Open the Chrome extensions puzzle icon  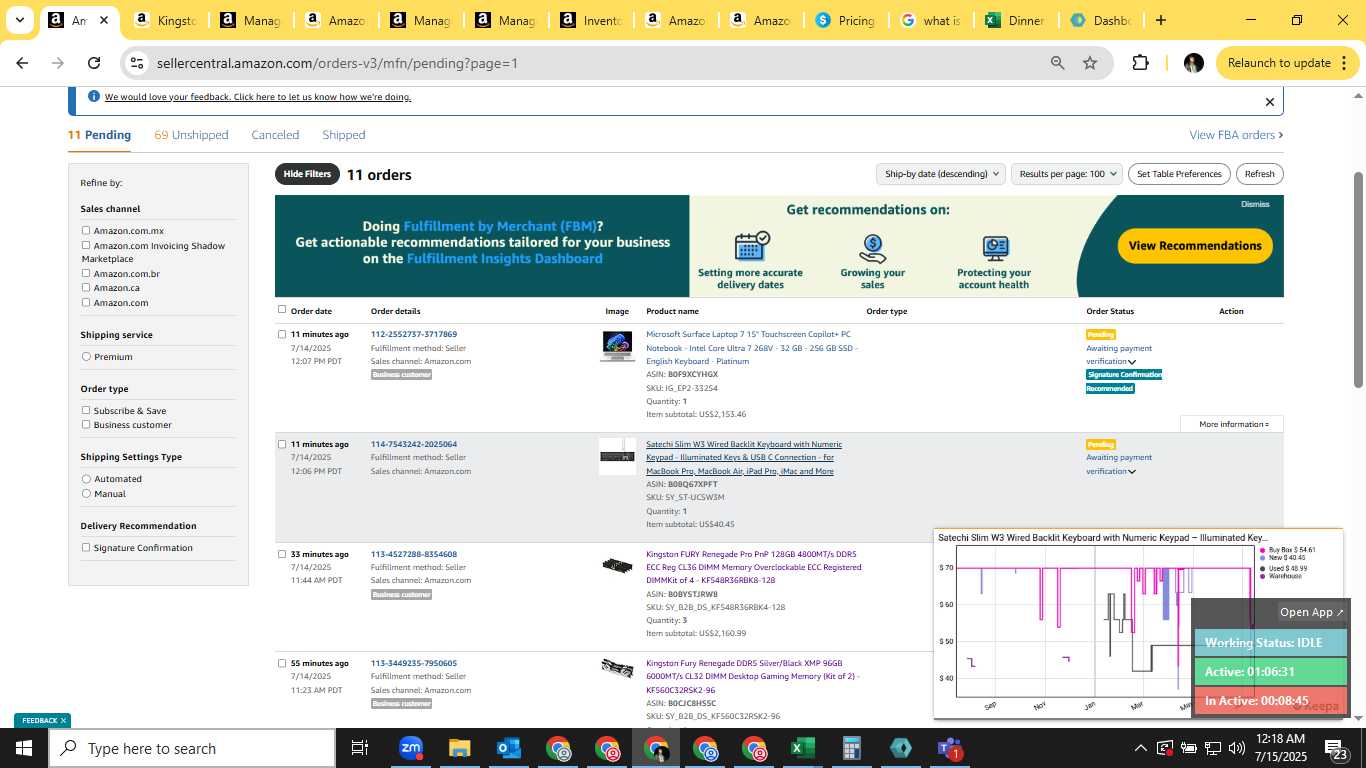[1140, 63]
